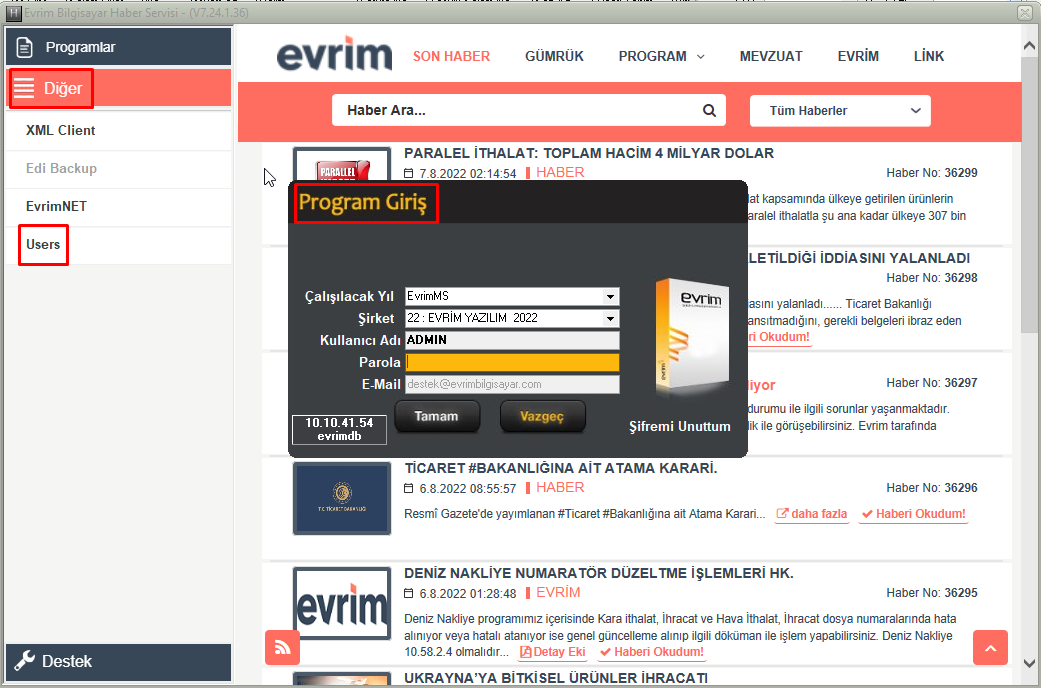Open XML Client in the sidebar

pos(118,131)
